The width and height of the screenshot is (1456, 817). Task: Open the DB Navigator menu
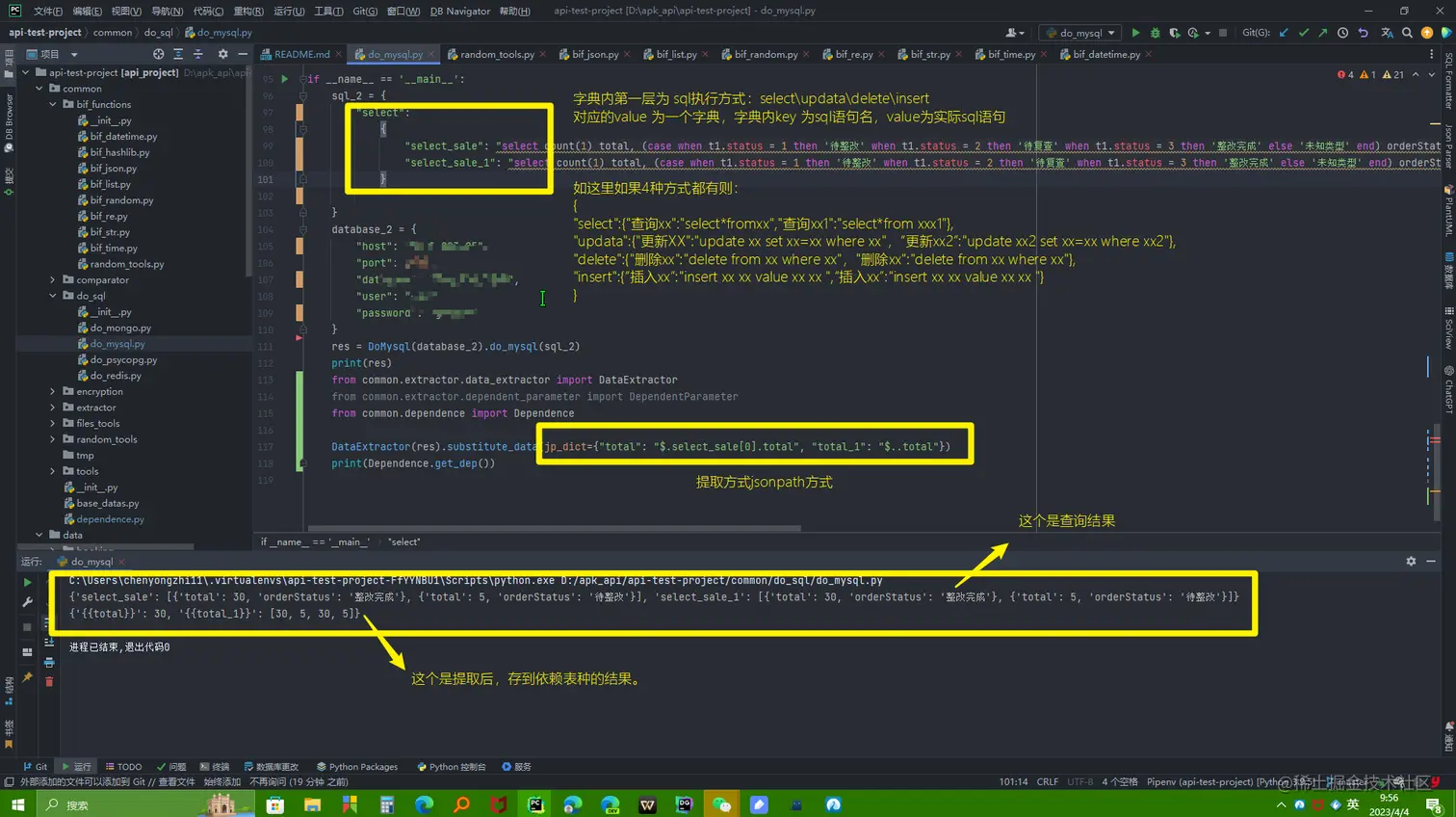coord(460,11)
